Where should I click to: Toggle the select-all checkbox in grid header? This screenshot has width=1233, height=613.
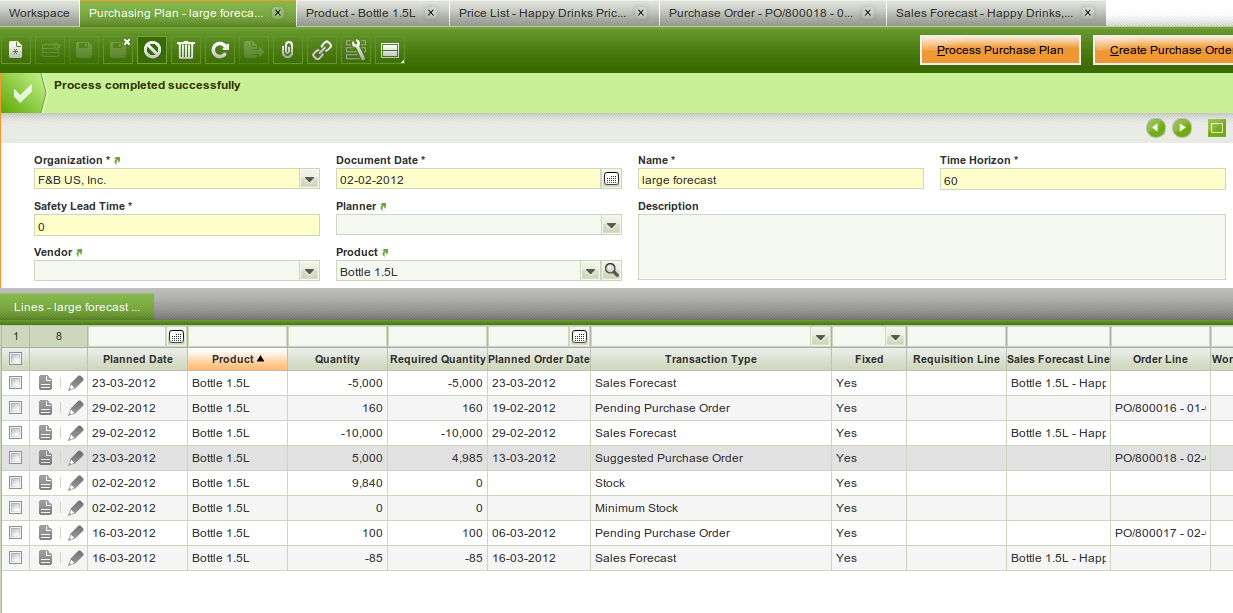[15, 359]
